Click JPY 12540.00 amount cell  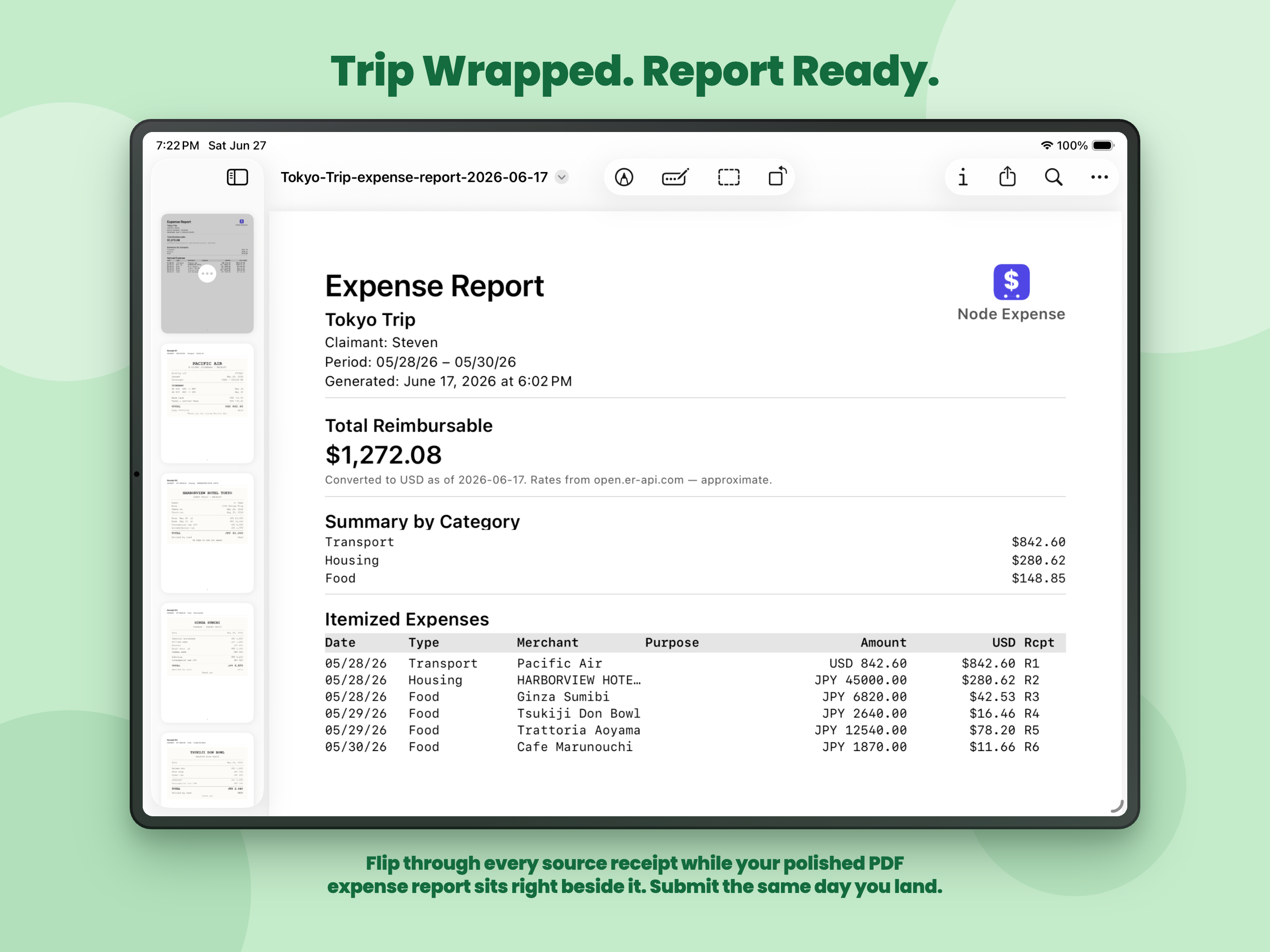click(860, 730)
